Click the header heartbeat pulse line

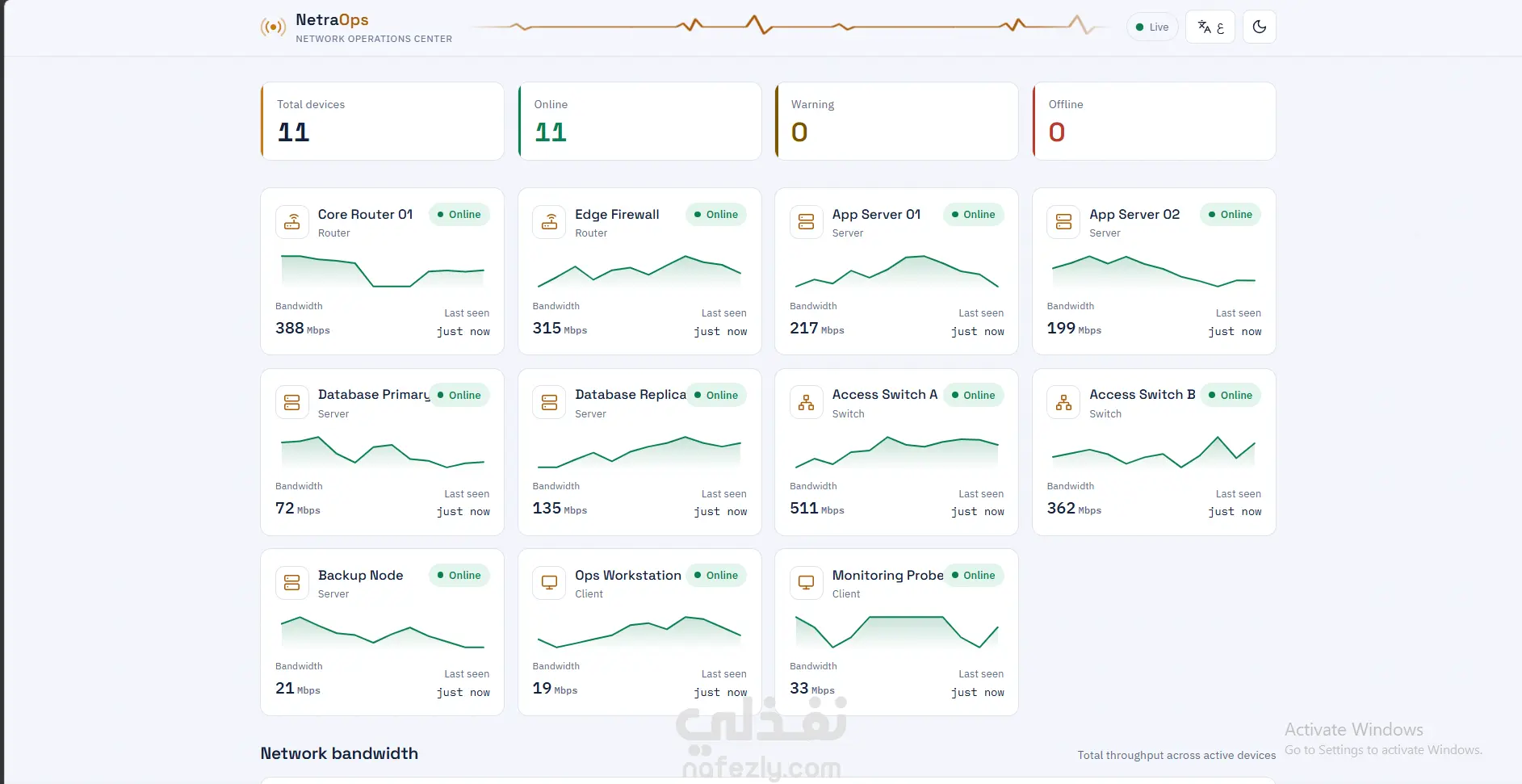coord(790,25)
